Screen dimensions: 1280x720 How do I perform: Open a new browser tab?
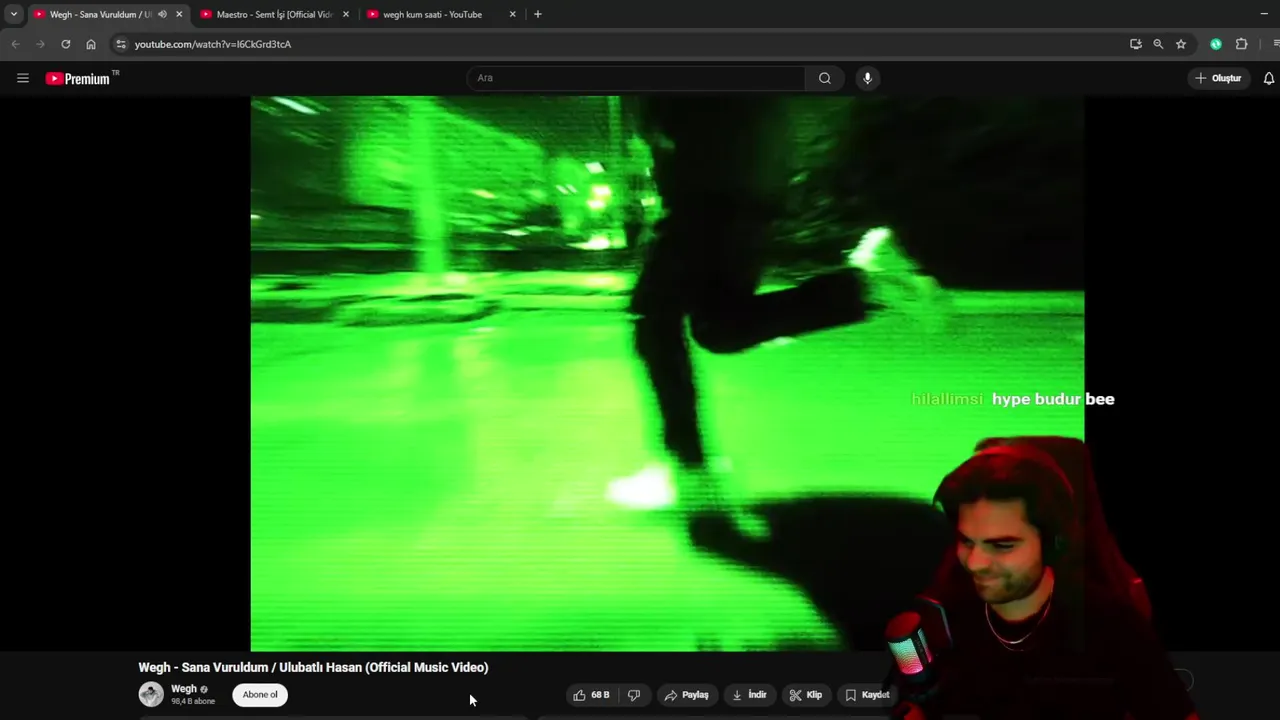[538, 14]
